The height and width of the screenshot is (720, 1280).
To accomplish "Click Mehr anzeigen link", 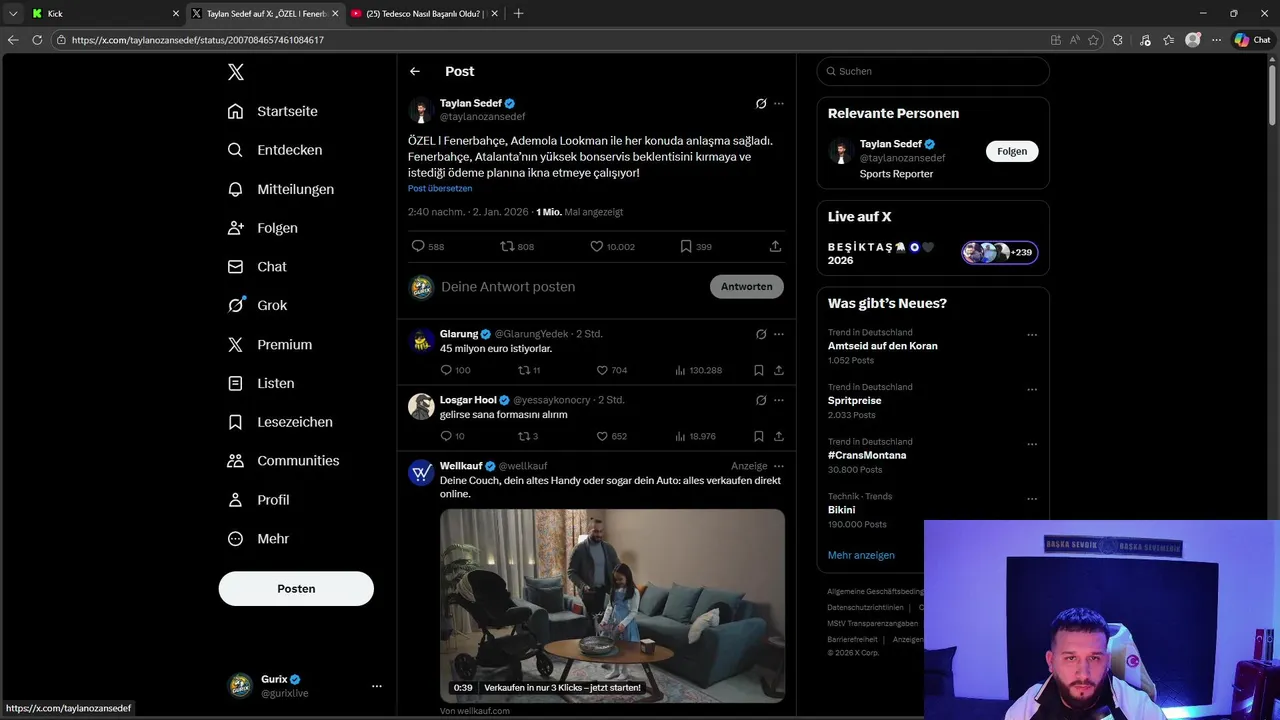I will pos(861,555).
